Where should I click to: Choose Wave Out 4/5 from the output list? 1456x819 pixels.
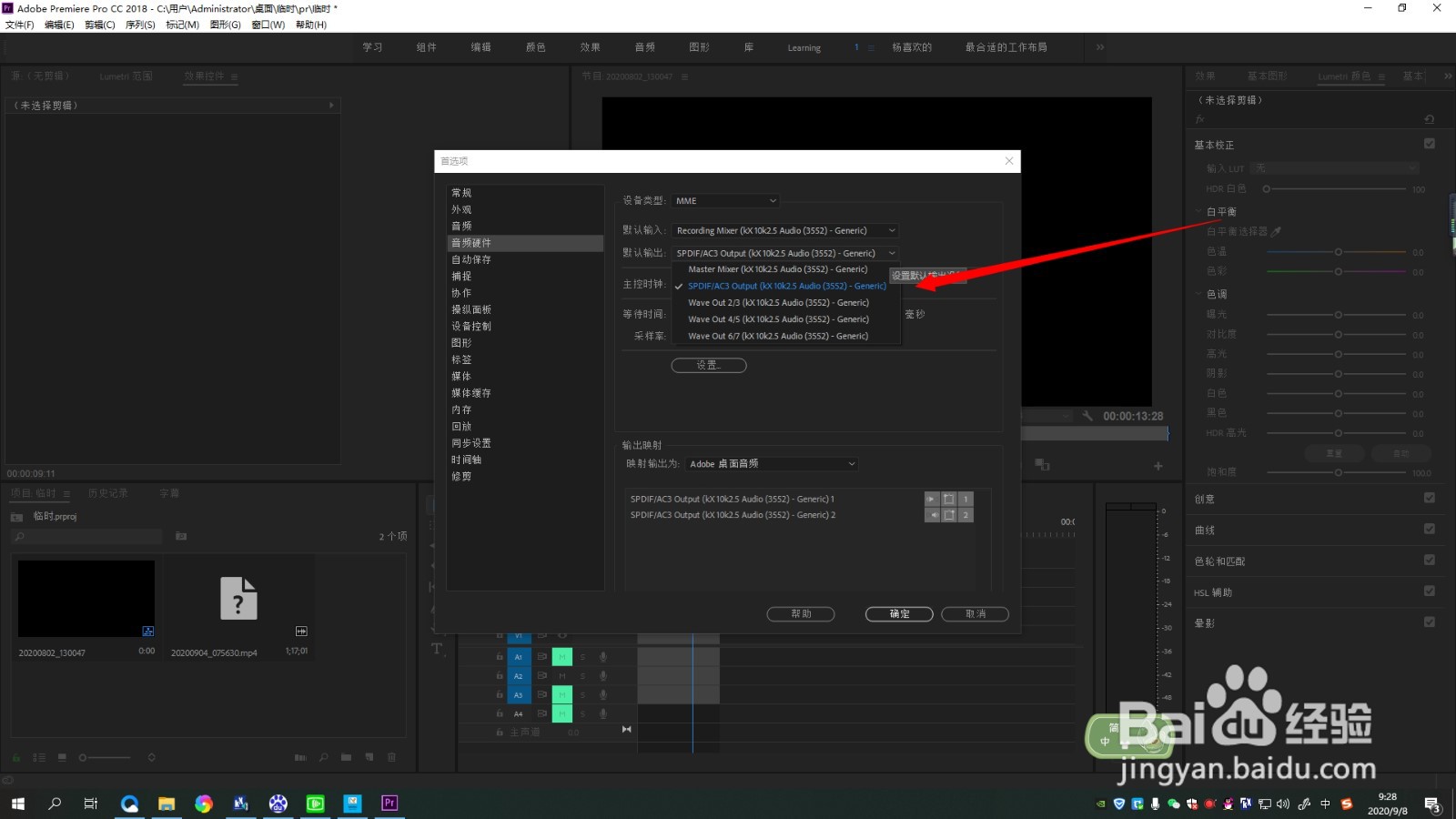point(778,319)
